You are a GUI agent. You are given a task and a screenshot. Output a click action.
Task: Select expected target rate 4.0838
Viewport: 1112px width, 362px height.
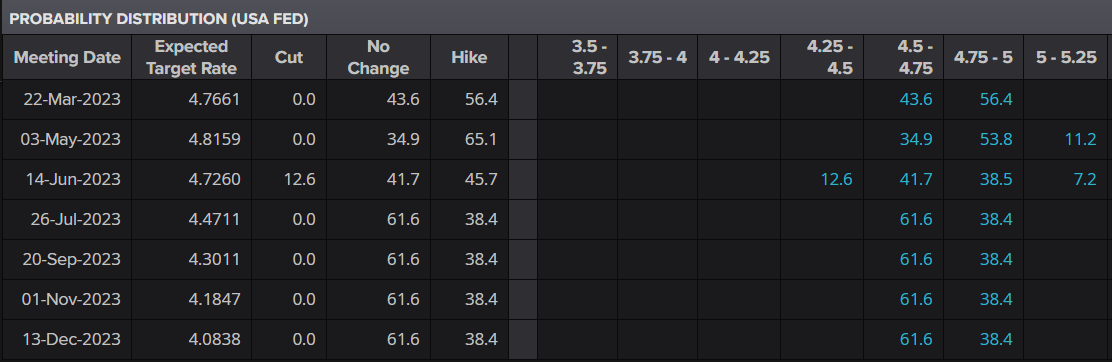pos(214,339)
